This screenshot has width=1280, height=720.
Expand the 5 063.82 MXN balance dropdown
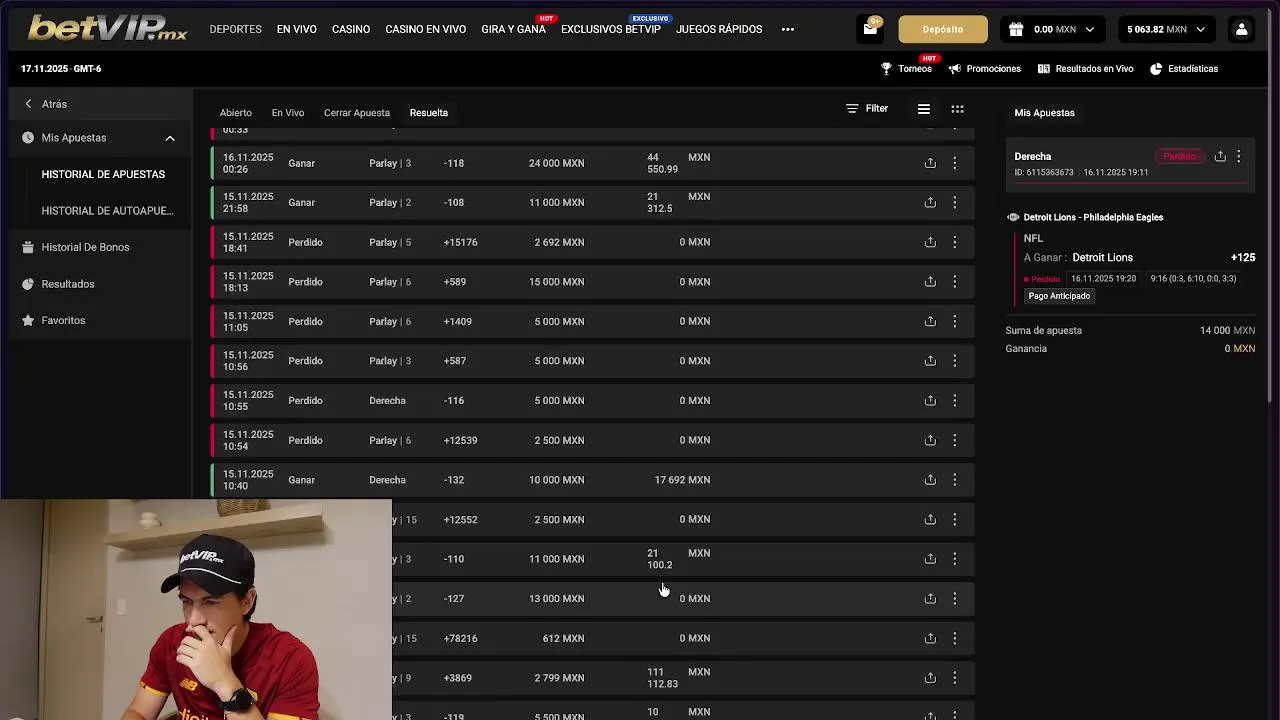point(1201,30)
